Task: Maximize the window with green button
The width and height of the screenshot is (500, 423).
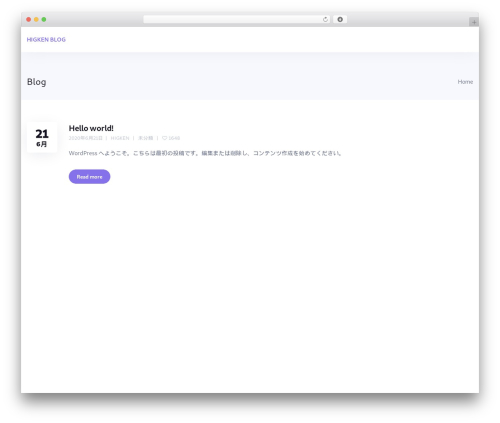Action: click(x=44, y=19)
